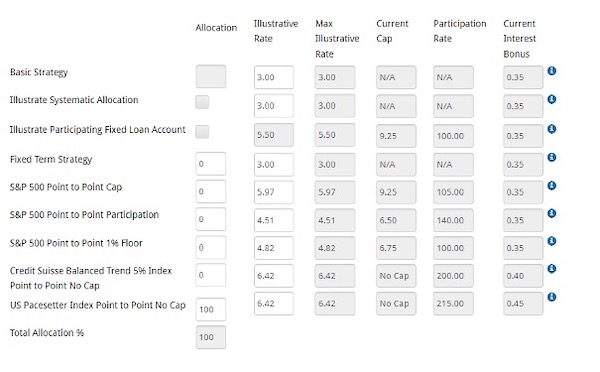Select Fixed Term Strategy allocation field
Viewport: 600px width, 372px height.
point(210,164)
